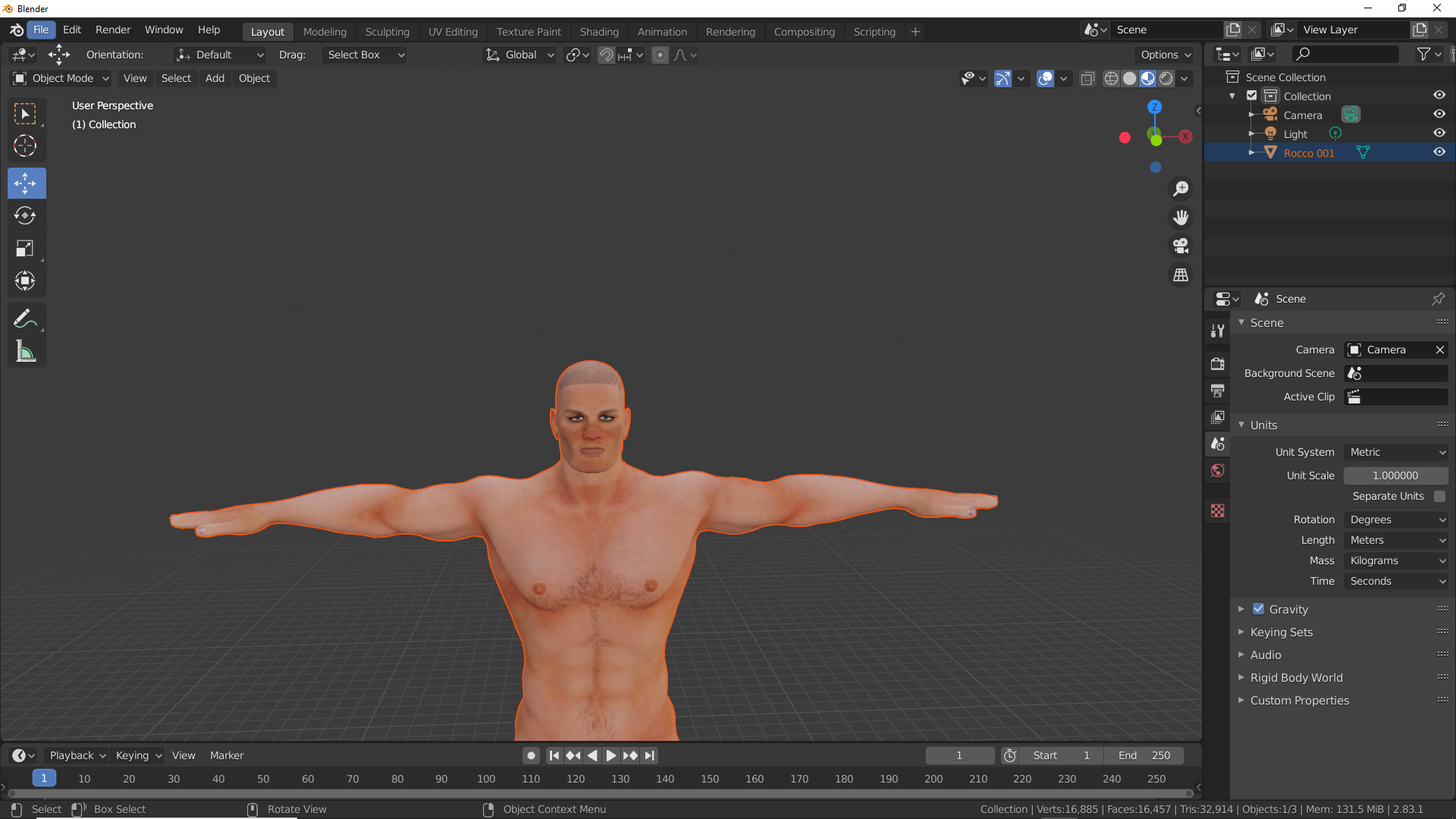
Task: Jump to the end frame
Action: point(649,755)
